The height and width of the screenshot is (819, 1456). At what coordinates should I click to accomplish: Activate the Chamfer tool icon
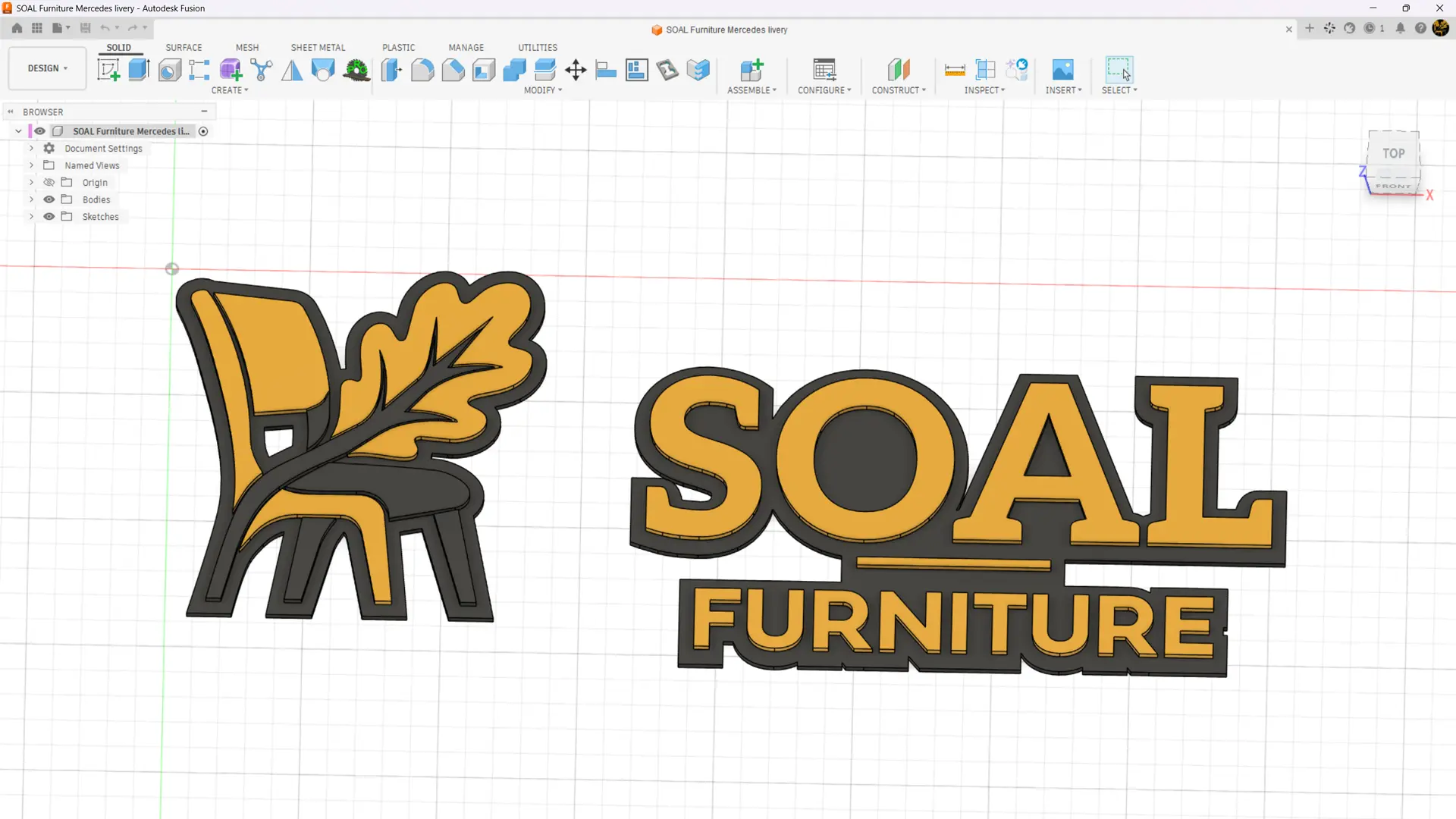[x=453, y=70]
